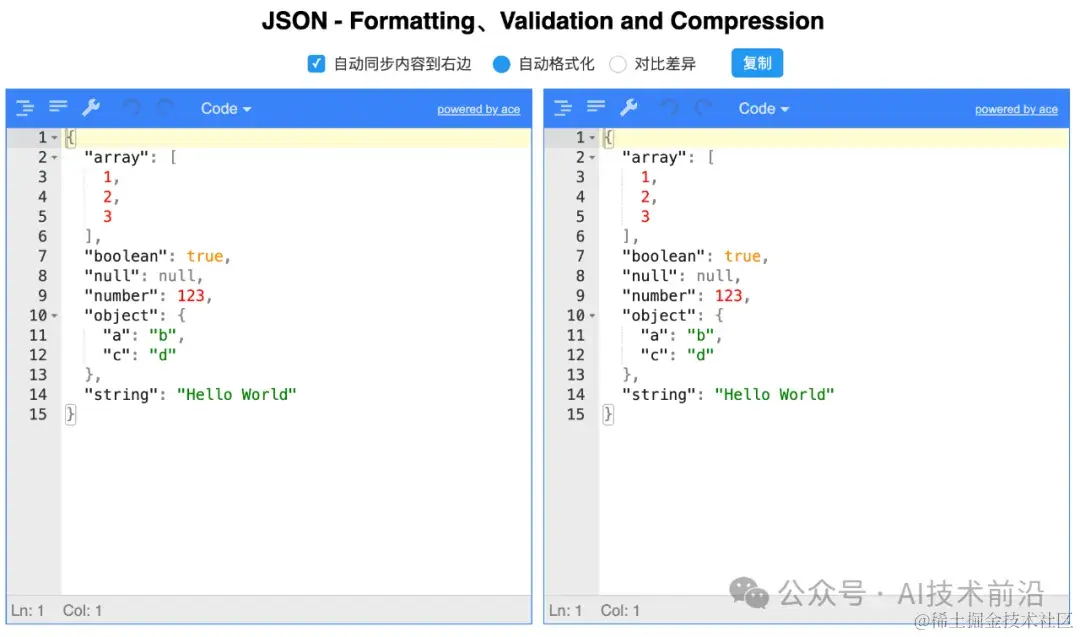Format JSON in the right editor toolbar
1080x637 pixels.
[x=563, y=107]
